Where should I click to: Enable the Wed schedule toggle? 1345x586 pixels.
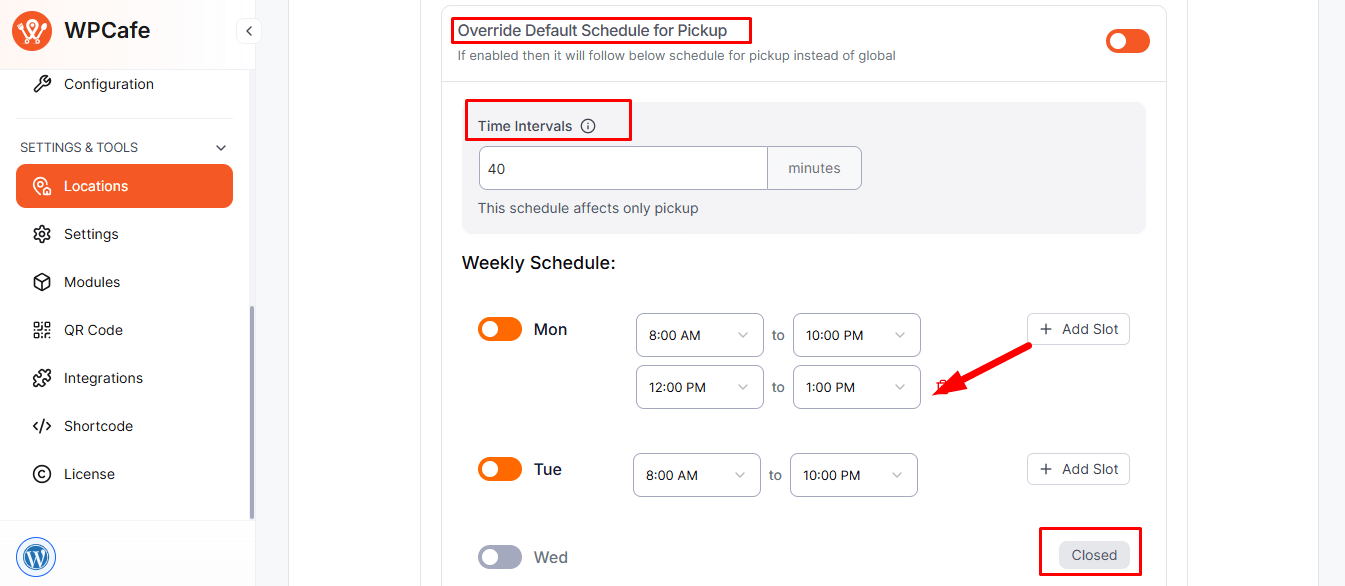[500, 557]
